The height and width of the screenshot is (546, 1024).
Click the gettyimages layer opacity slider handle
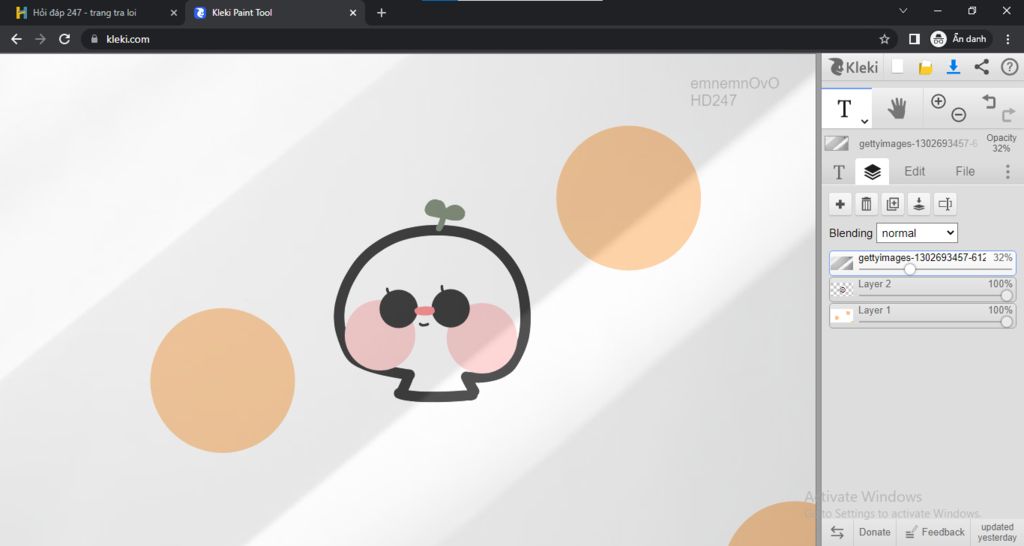[910, 269]
